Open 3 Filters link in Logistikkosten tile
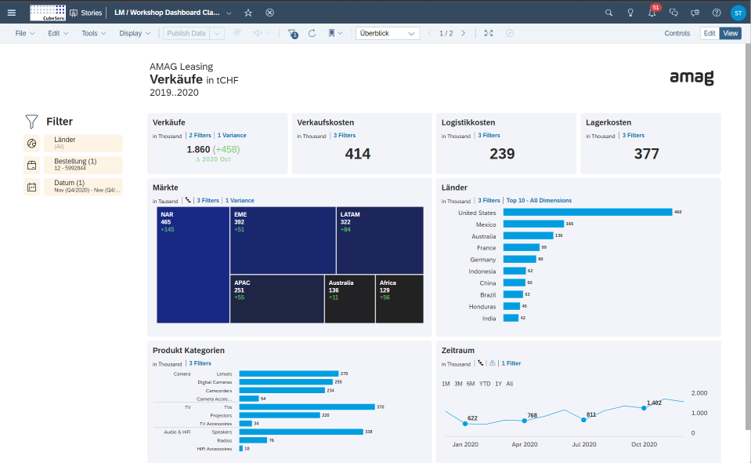The width and height of the screenshot is (751, 463). [489, 136]
